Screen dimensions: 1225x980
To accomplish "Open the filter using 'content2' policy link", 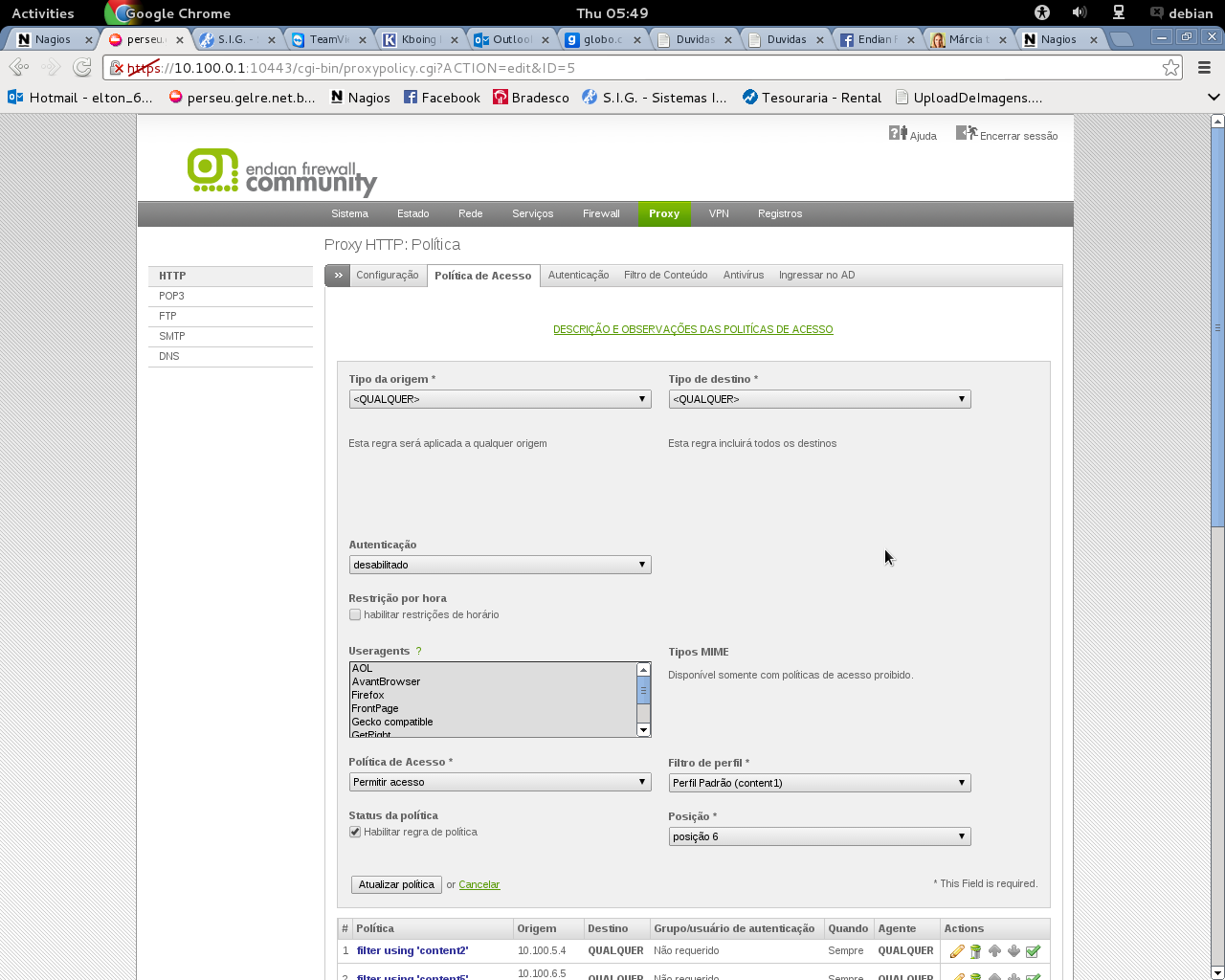I will coord(412,950).
